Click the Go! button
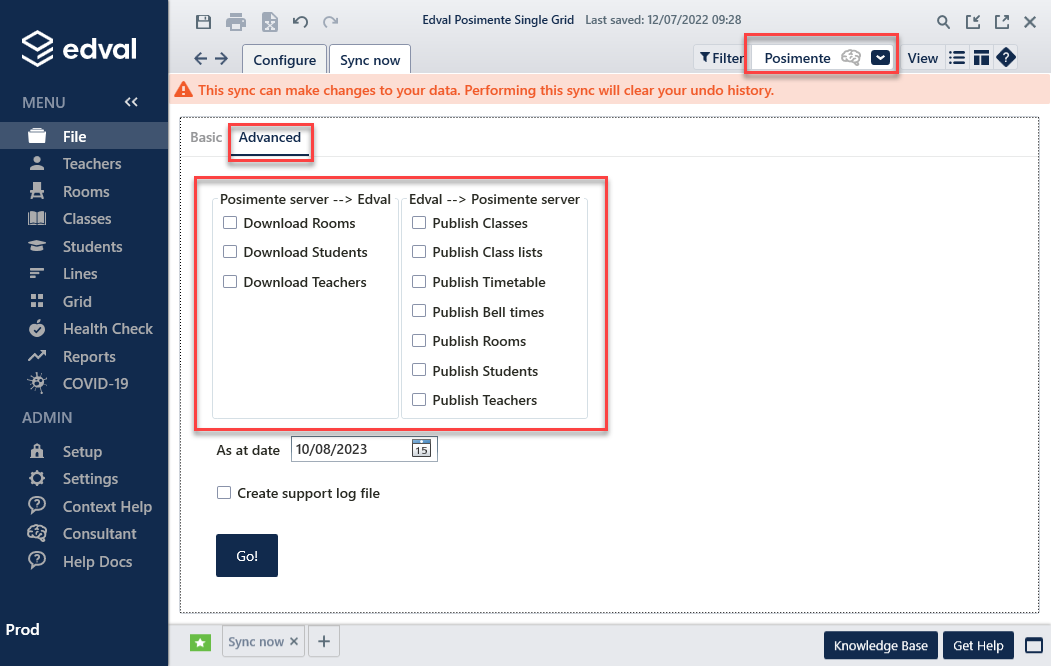 click(x=247, y=555)
